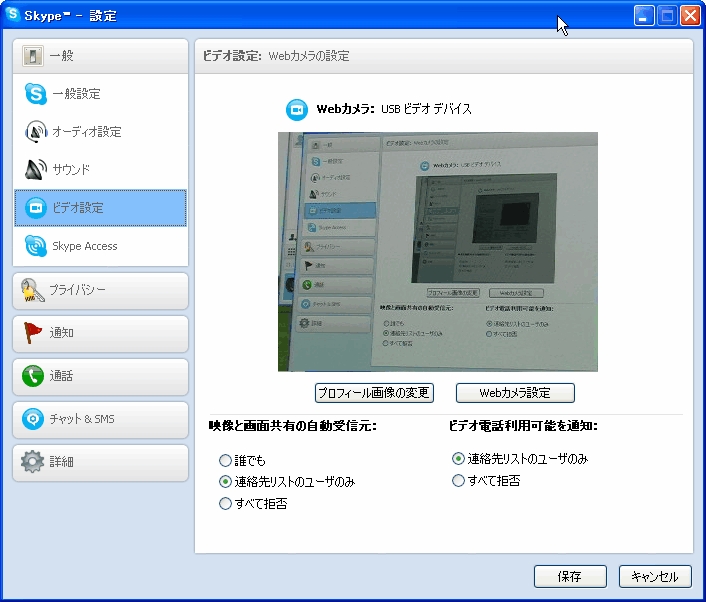Close the Skype settings window
This screenshot has width=706, height=602.
coord(690,16)
